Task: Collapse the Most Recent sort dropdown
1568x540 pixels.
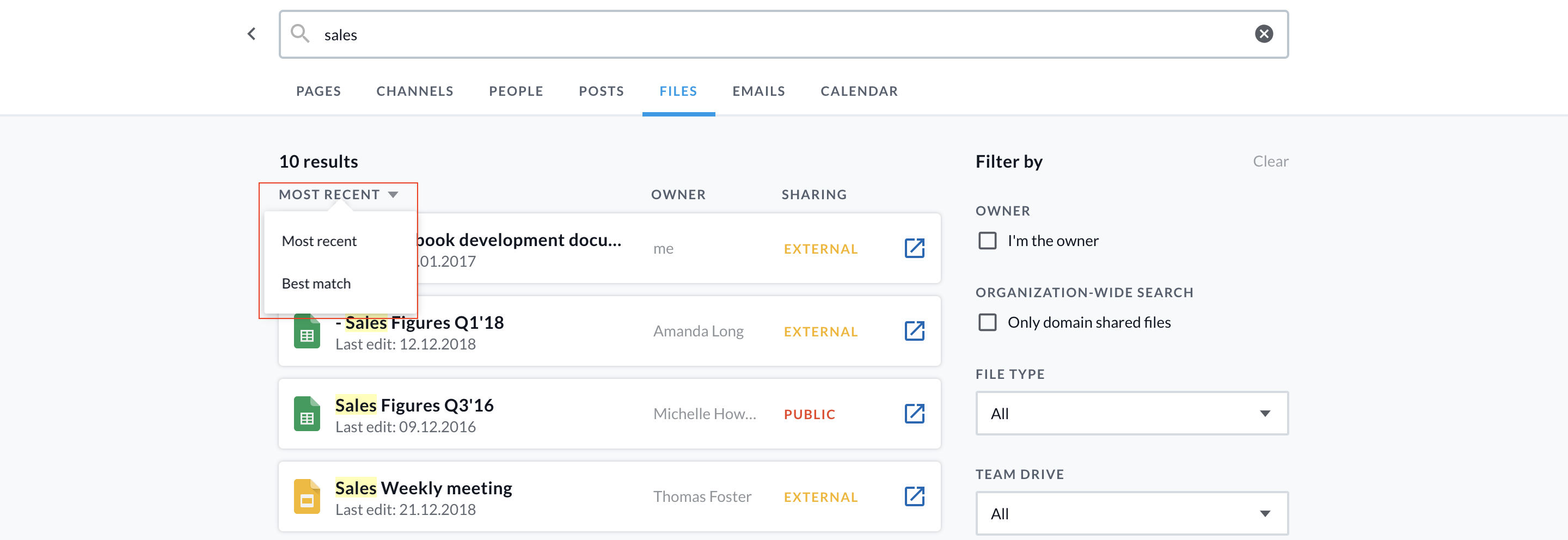Action: click(338, 195)
